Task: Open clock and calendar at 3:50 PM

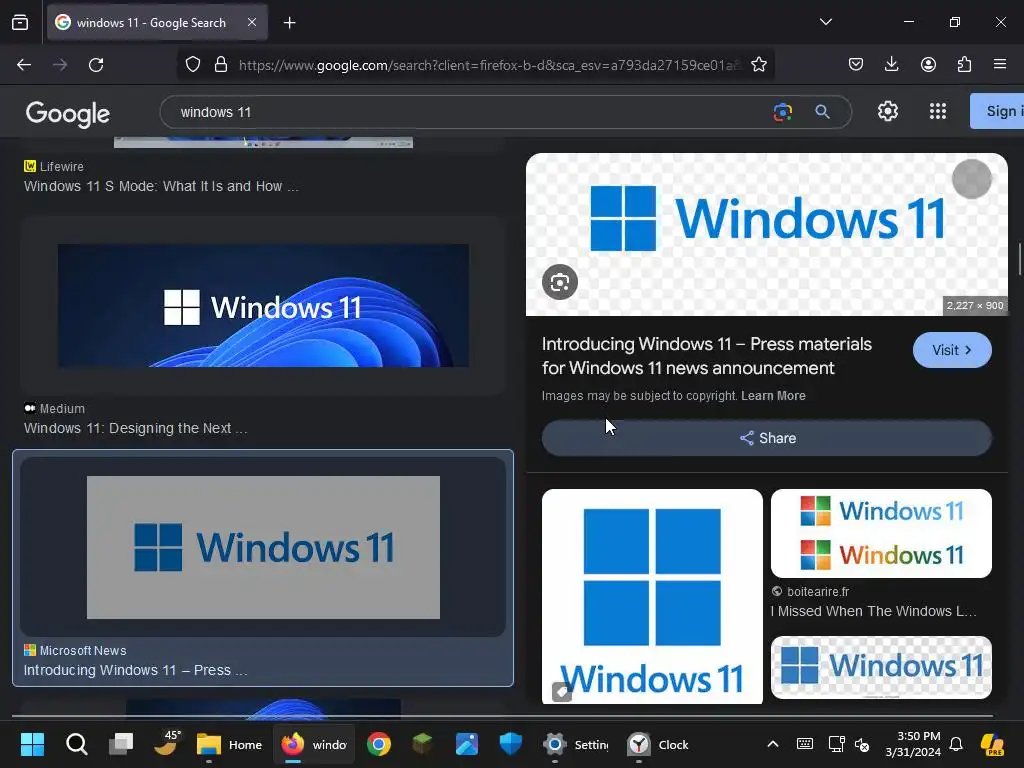Action: [913, 744]
